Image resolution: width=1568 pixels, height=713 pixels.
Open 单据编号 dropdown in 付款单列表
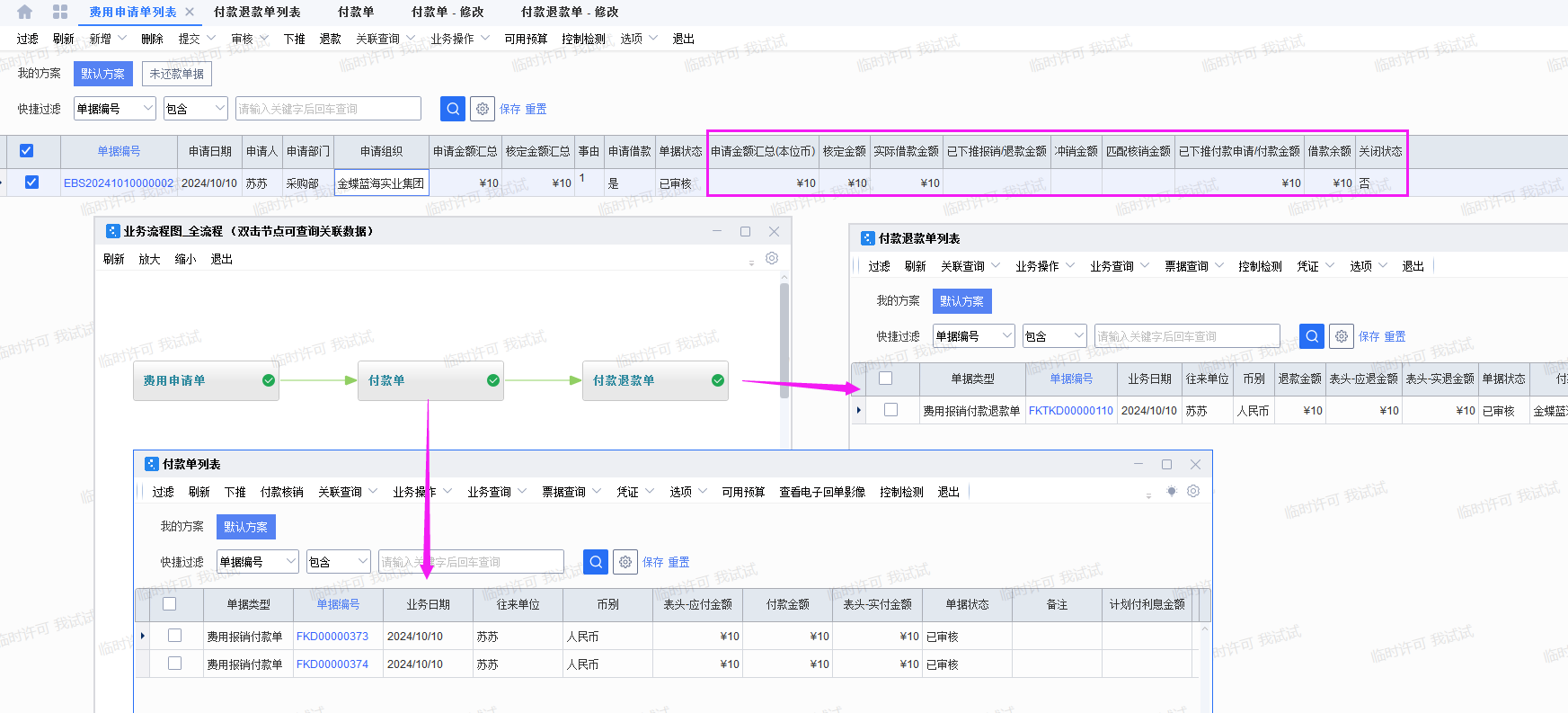click(258, 562)
